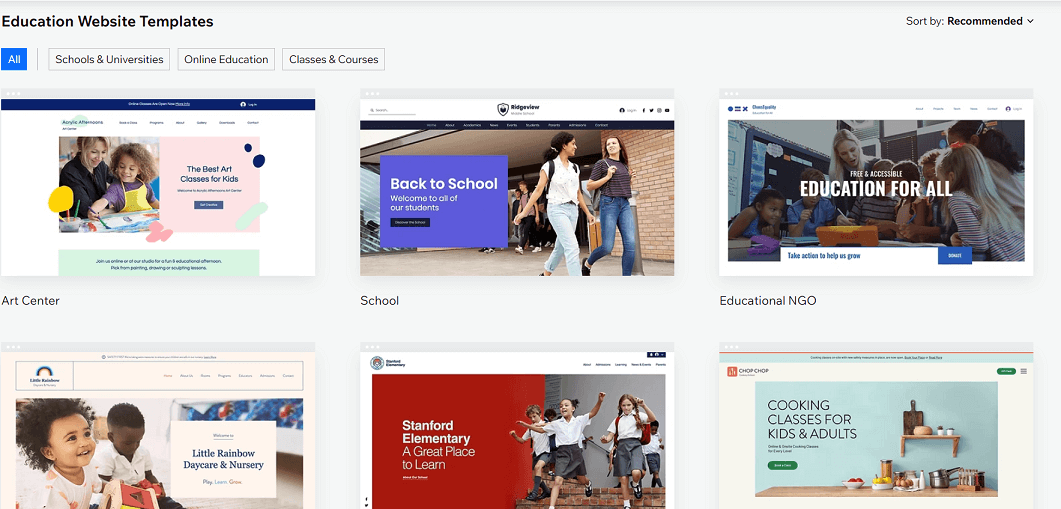Click the Education For All headline
Screen dimensions: 1061x509
pyautogui.click(x=876, y=188)
